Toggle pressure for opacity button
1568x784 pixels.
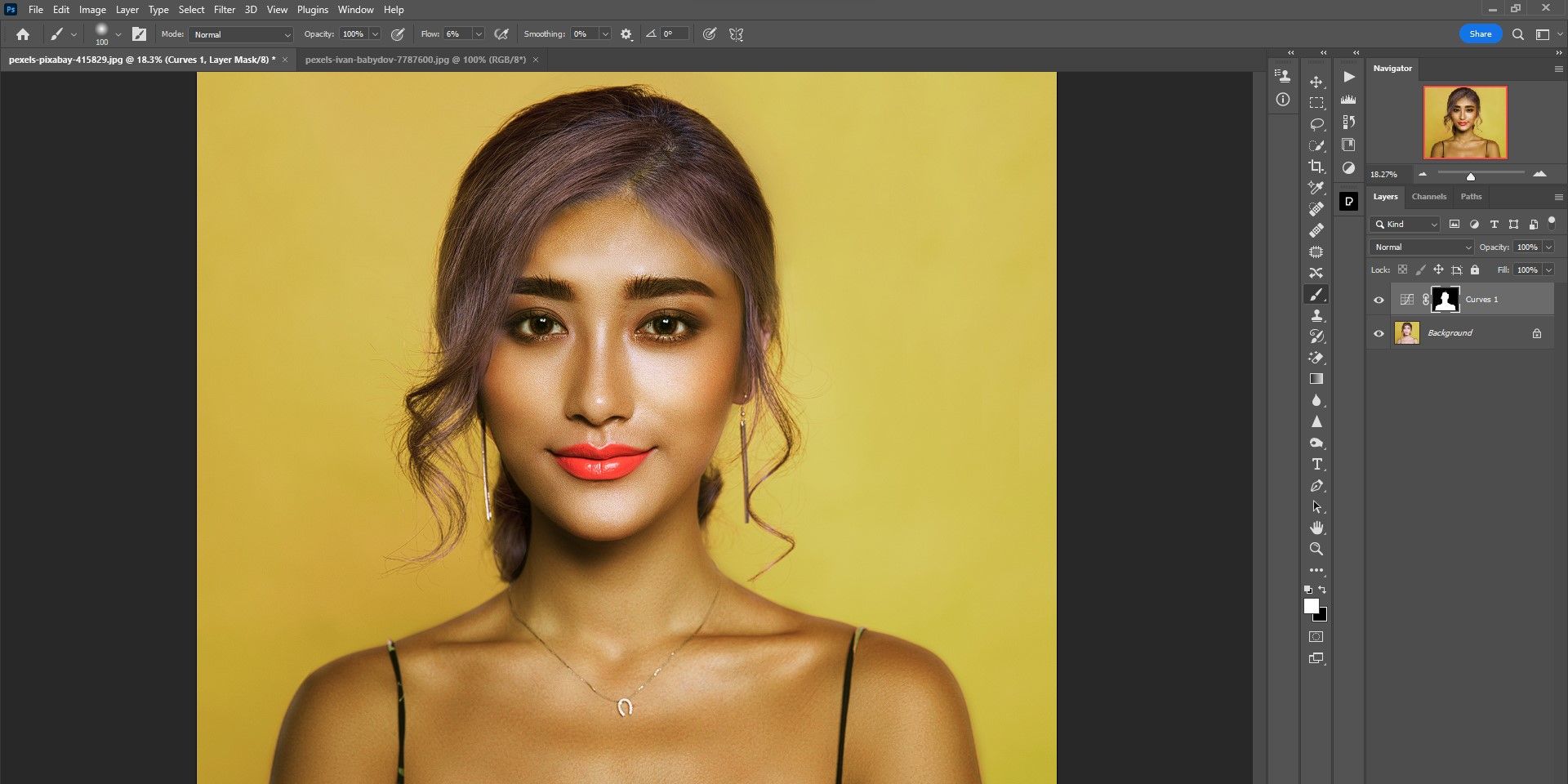tap(398, 34)
